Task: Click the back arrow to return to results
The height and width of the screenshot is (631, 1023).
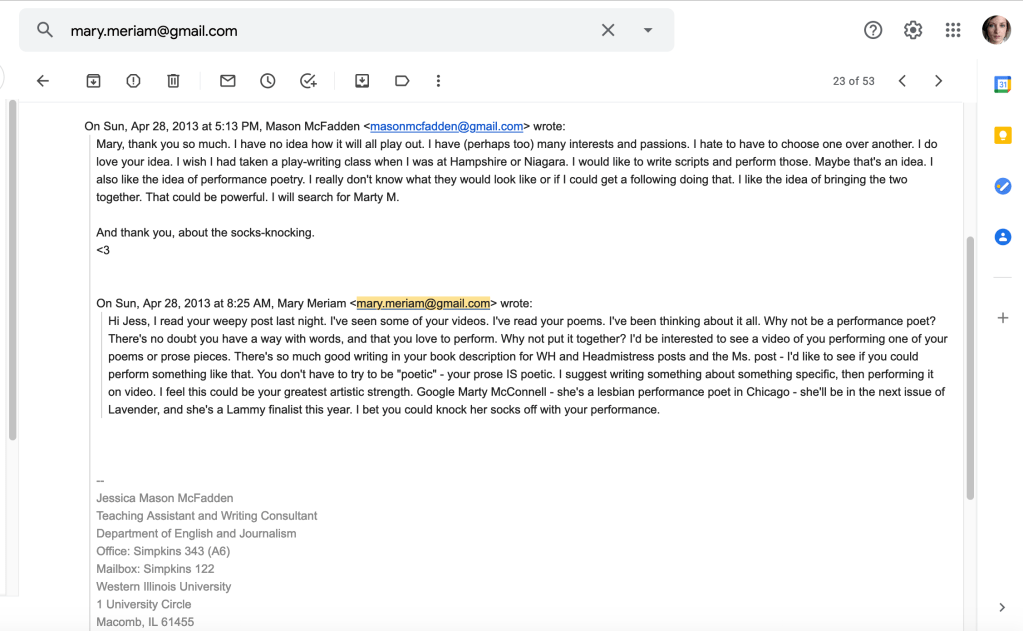Action: coord(42,81)
